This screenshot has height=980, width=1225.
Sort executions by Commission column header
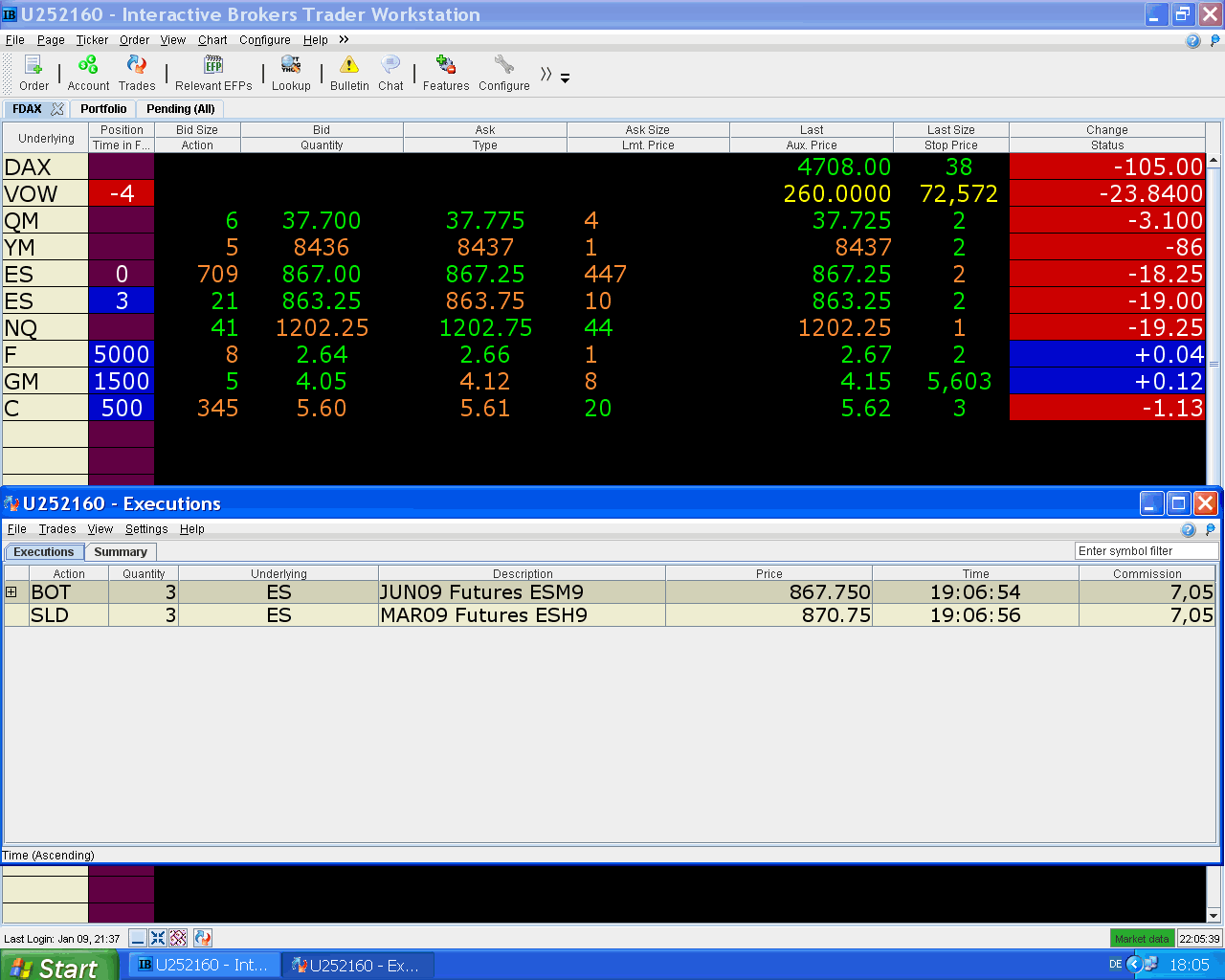pos(1147,573)
